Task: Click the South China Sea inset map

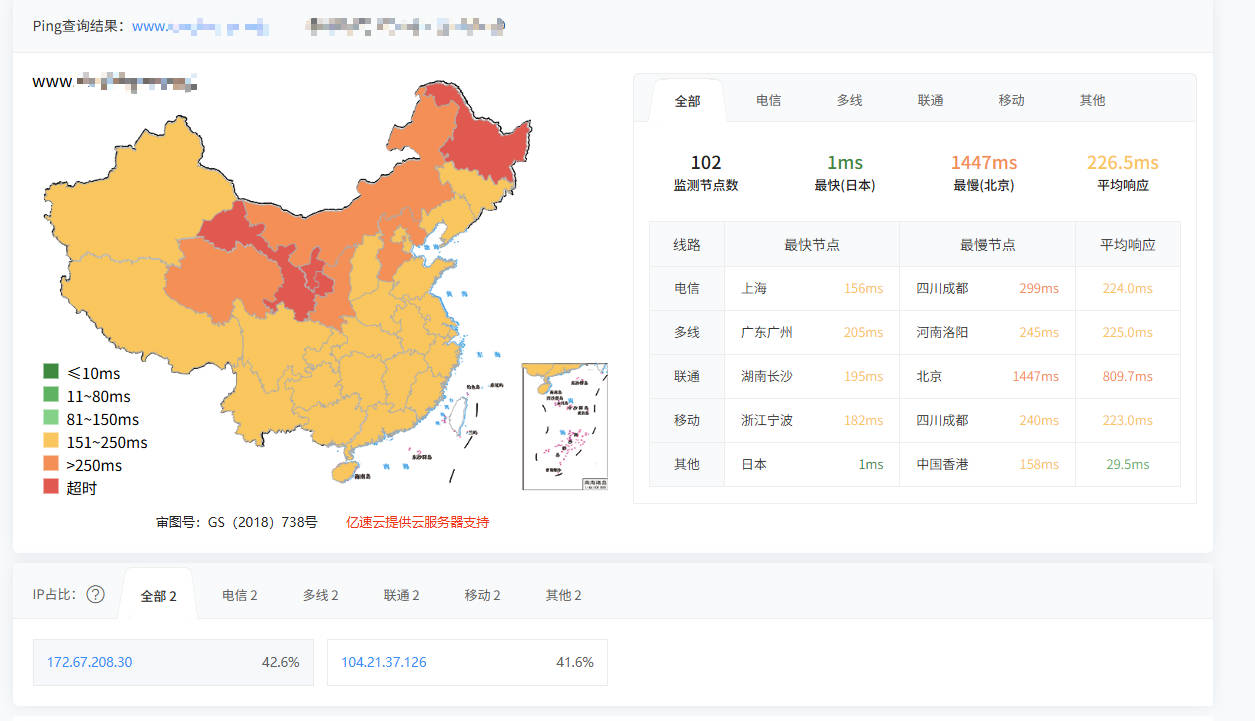Action: [x=564, y=426]
